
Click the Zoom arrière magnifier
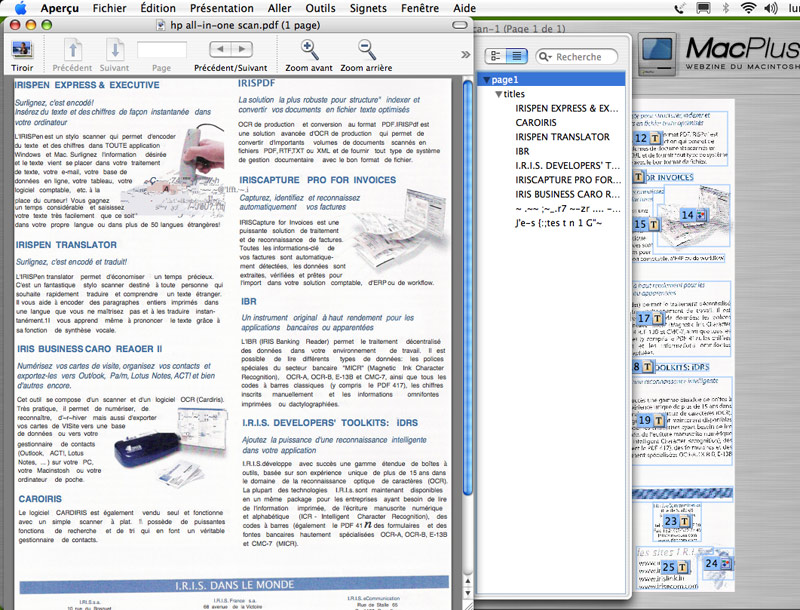366,49
